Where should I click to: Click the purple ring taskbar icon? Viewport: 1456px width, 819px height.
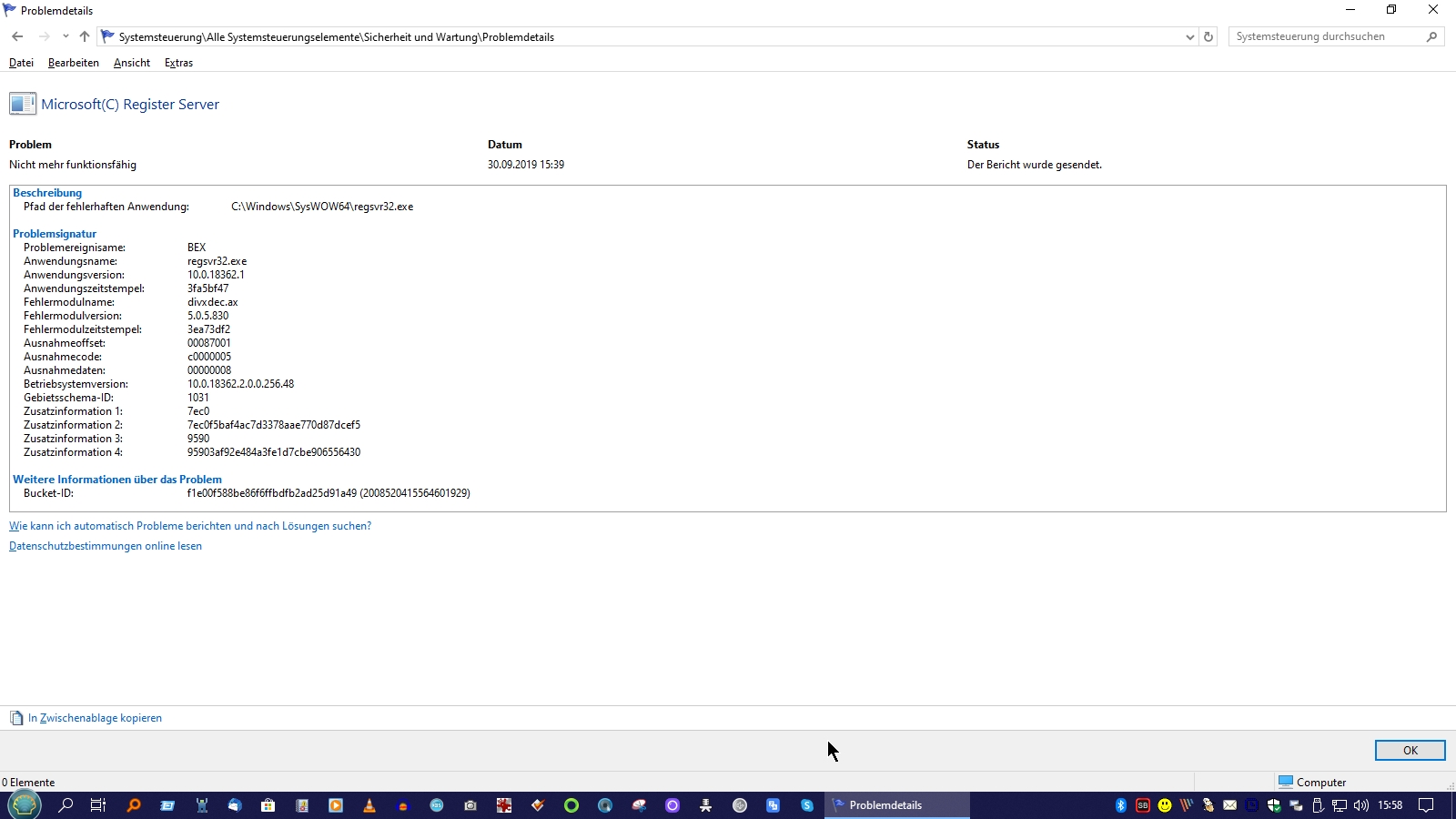point(672,805)
